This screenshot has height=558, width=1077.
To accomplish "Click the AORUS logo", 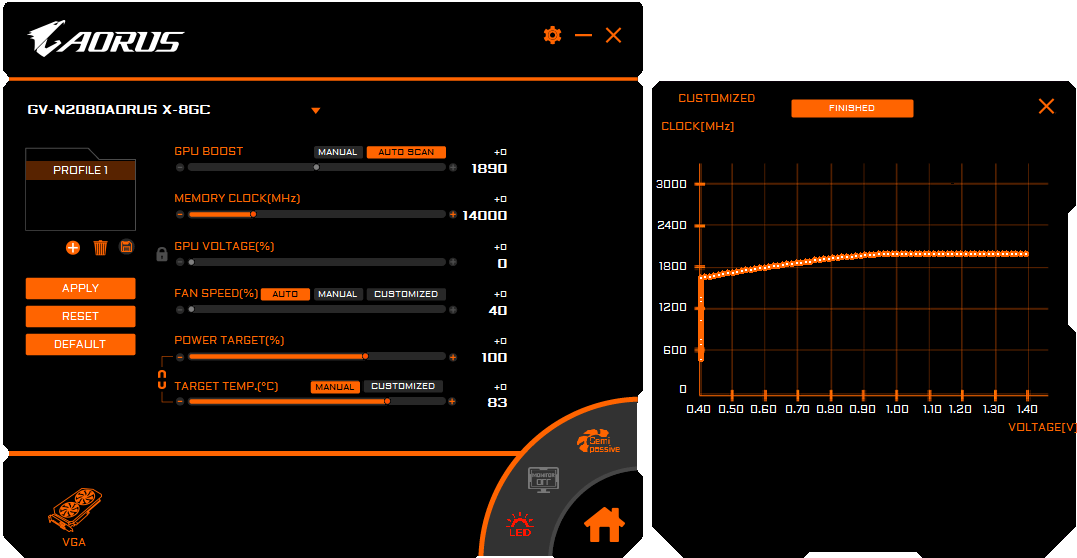I will pos(106,38).
